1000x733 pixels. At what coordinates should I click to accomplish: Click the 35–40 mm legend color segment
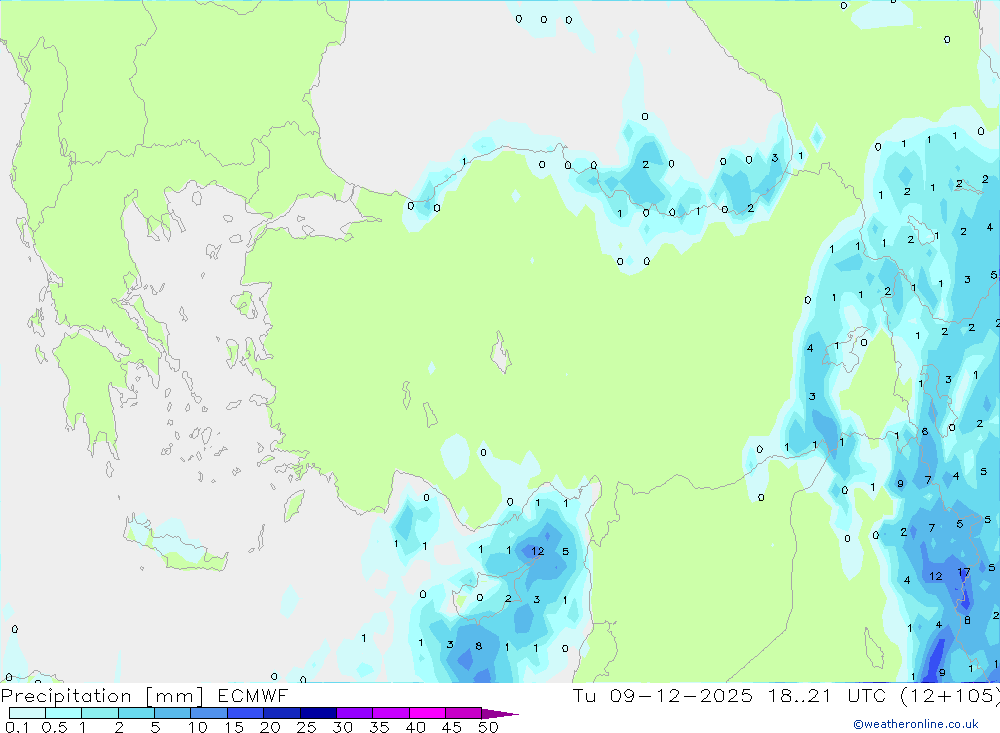[391, 713]
